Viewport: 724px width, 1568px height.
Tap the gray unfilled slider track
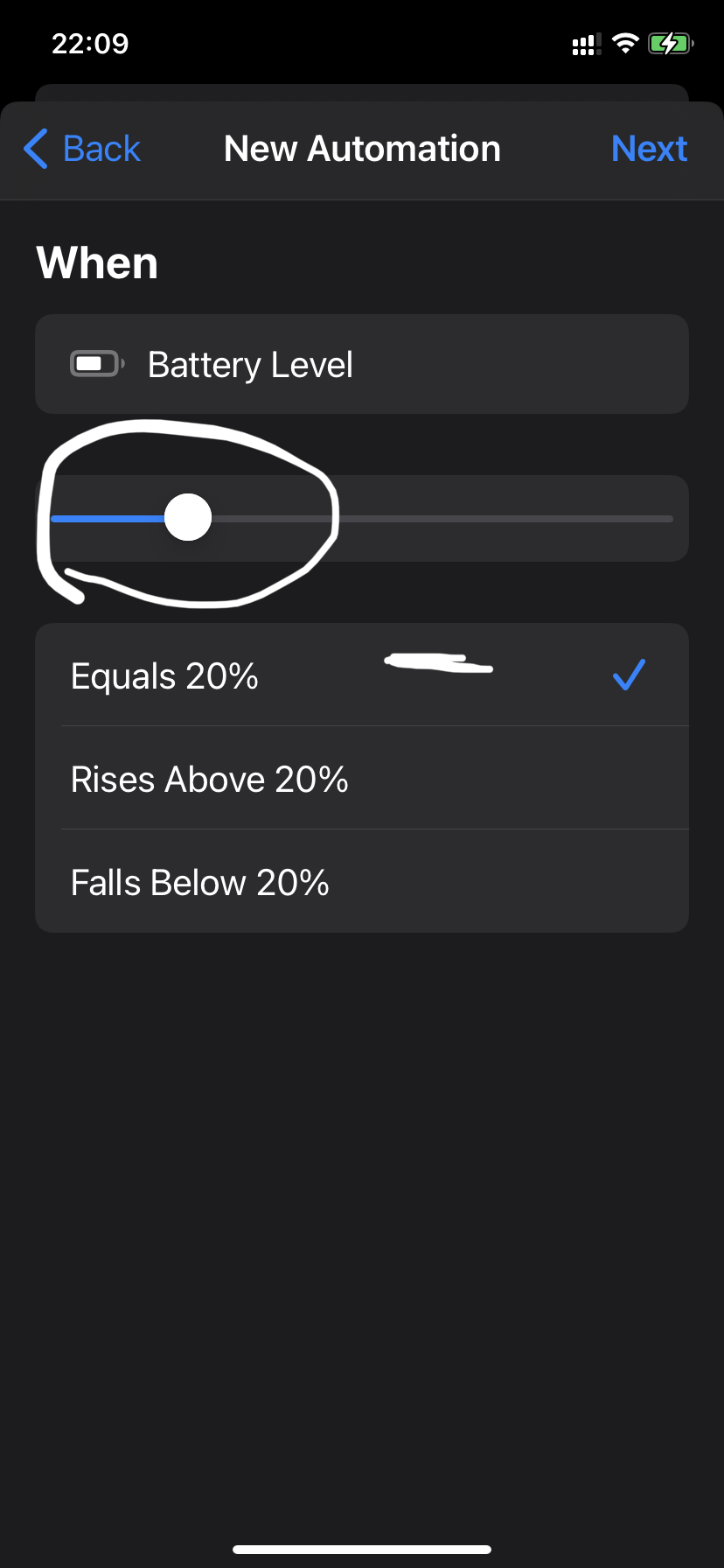point(442,519)
